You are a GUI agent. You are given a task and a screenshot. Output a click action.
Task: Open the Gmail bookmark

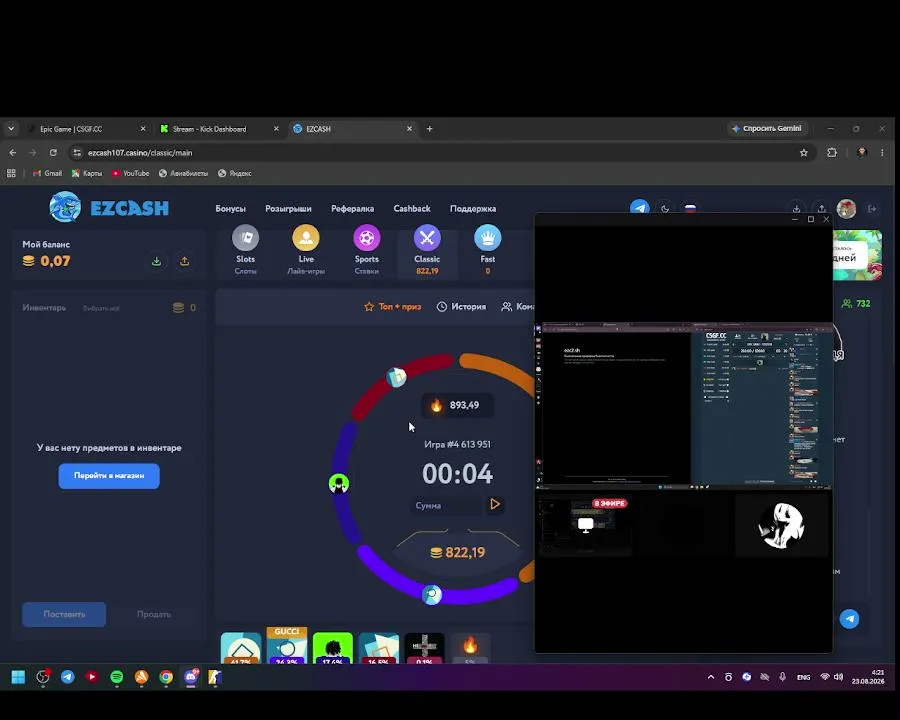tap(47, 173)
